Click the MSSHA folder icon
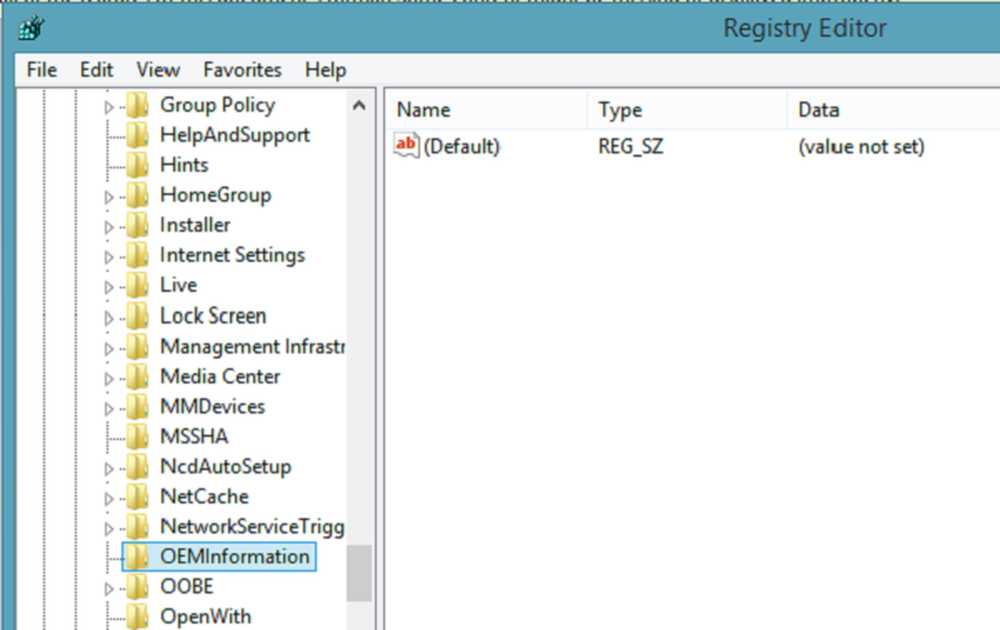Viewport: 1000px width, 630px height. tap(138, 437)
